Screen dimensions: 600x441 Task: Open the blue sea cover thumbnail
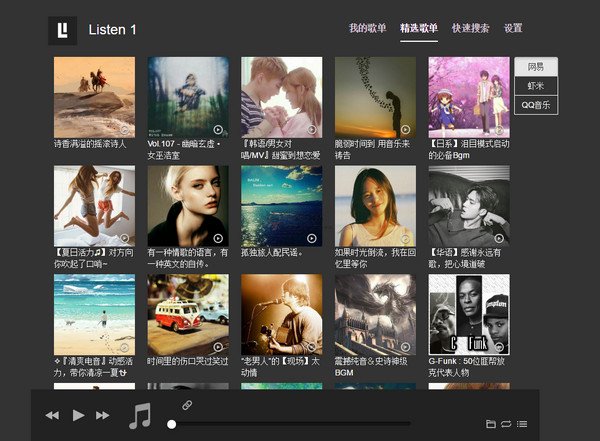click(x=282, y=206)
